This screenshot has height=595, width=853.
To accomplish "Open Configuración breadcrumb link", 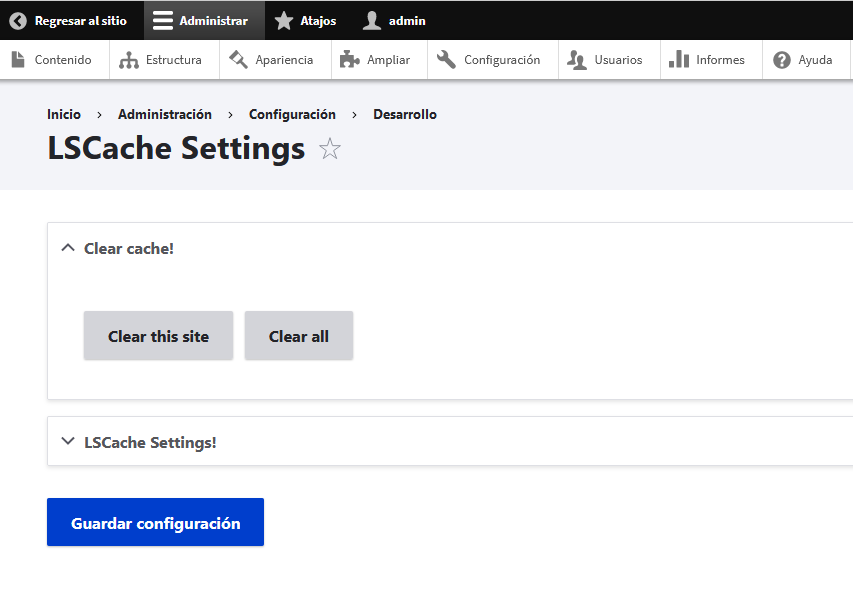I will [292, 115].
